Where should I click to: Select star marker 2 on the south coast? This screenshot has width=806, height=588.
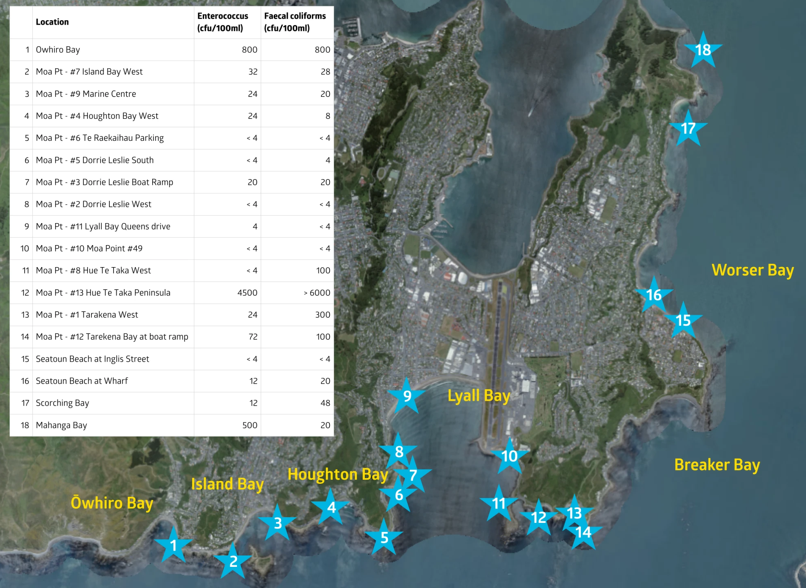pos(232,563)
